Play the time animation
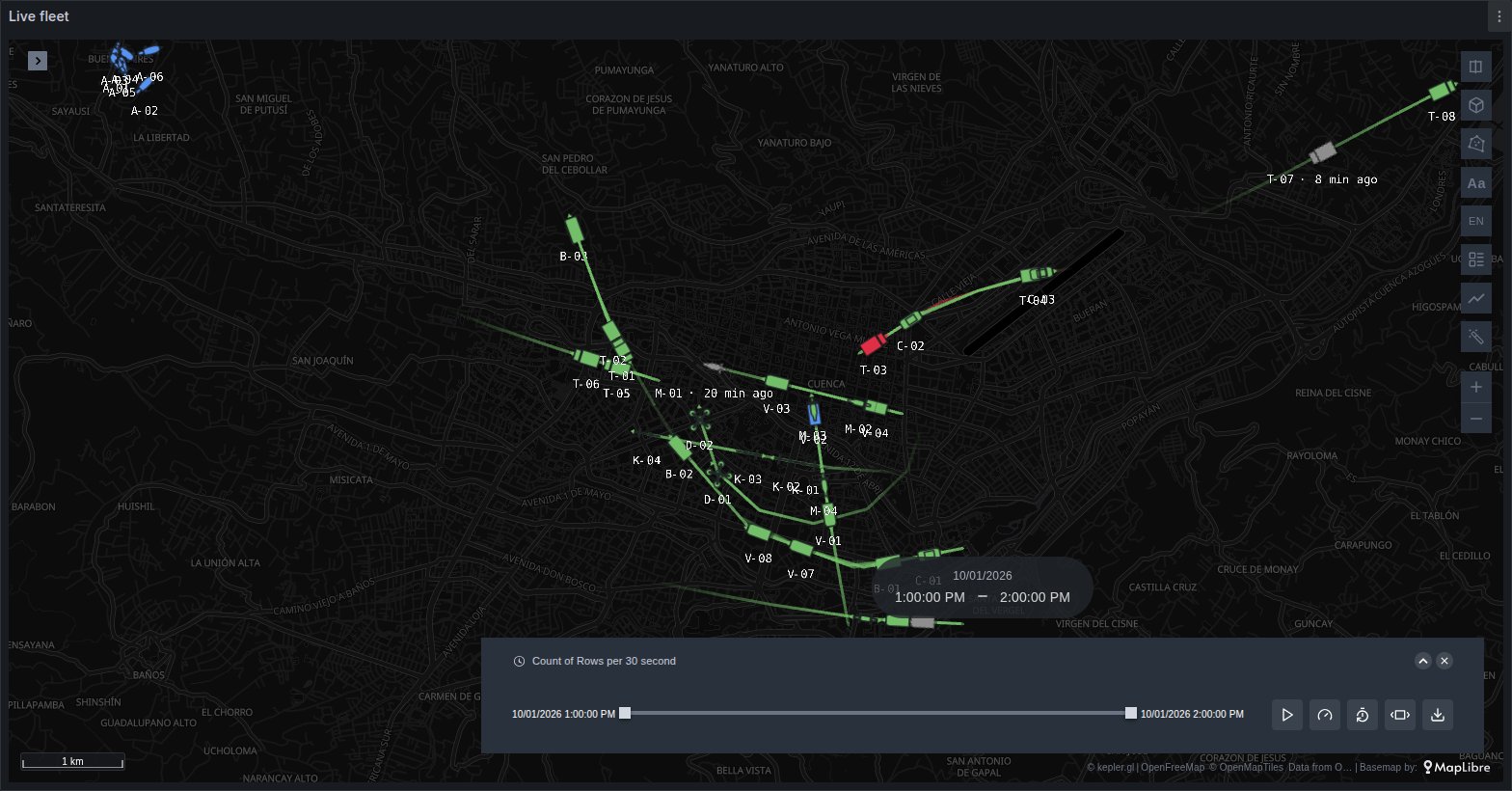The width and height of the screenshot is (1512, 791). pos(1287,715)
